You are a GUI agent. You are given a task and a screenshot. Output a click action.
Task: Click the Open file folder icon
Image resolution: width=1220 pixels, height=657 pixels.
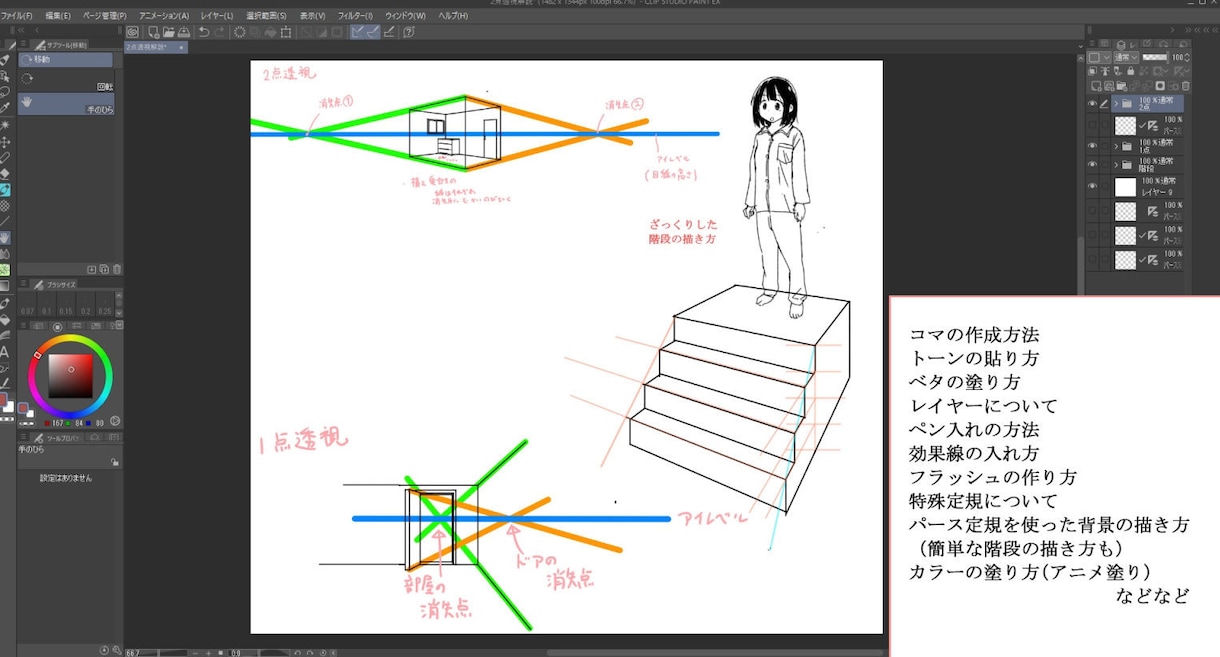(169, 32)
